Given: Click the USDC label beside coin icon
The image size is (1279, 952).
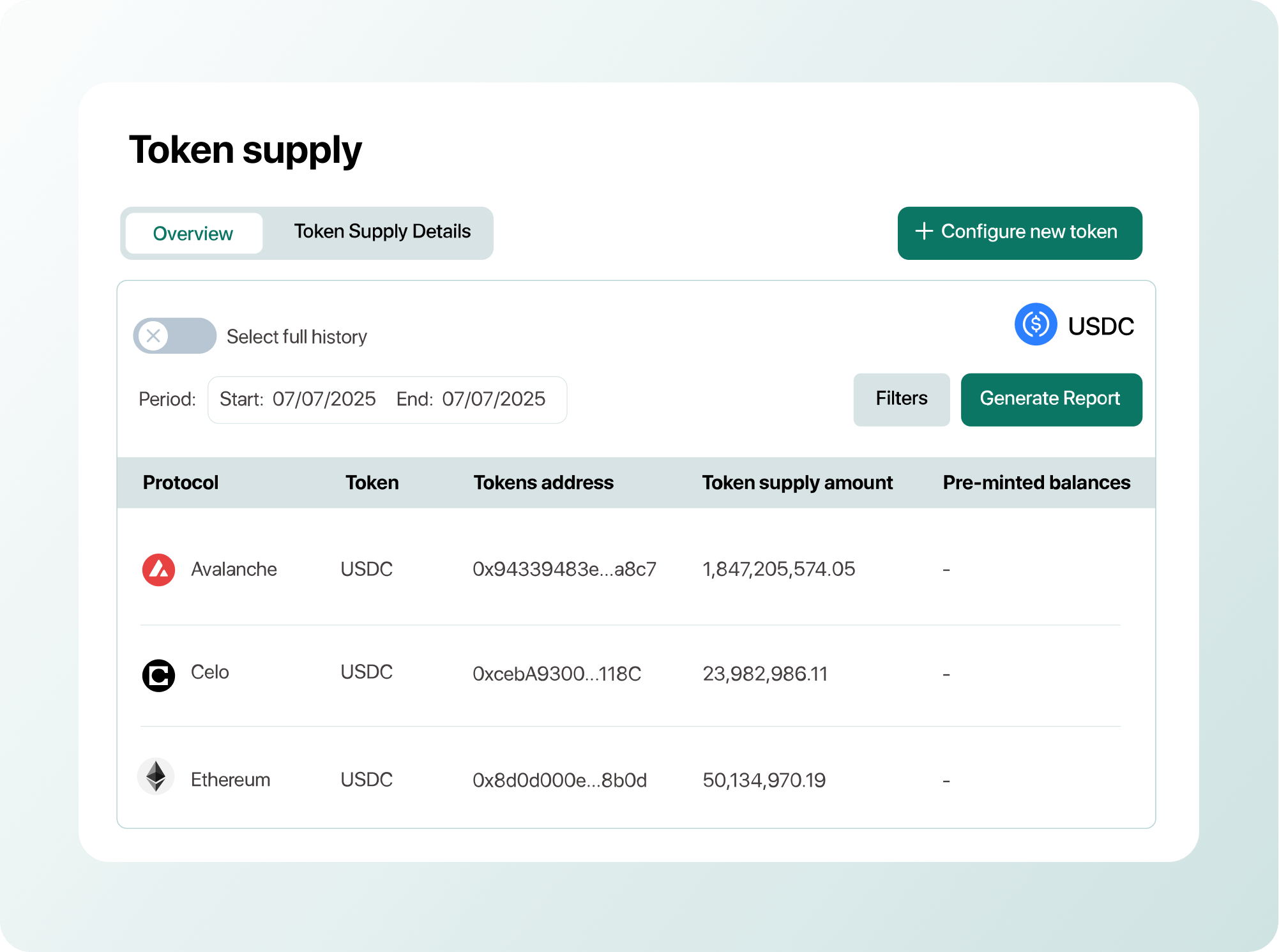Looking at the screenshot, I should pos(1100,326).
